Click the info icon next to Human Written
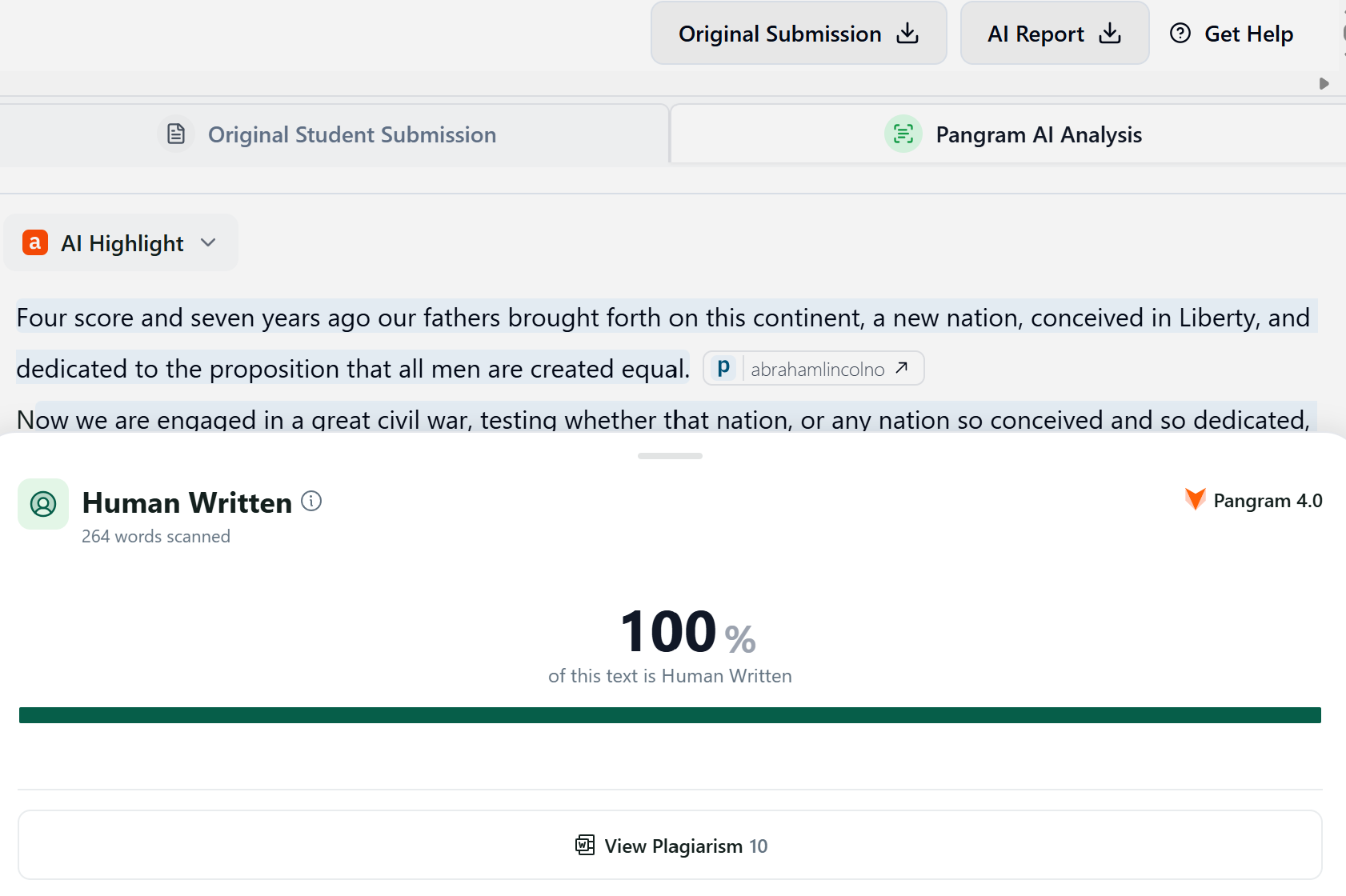Image resolution: width=1346 pixels, height=896 pixels. pos(311,501)
